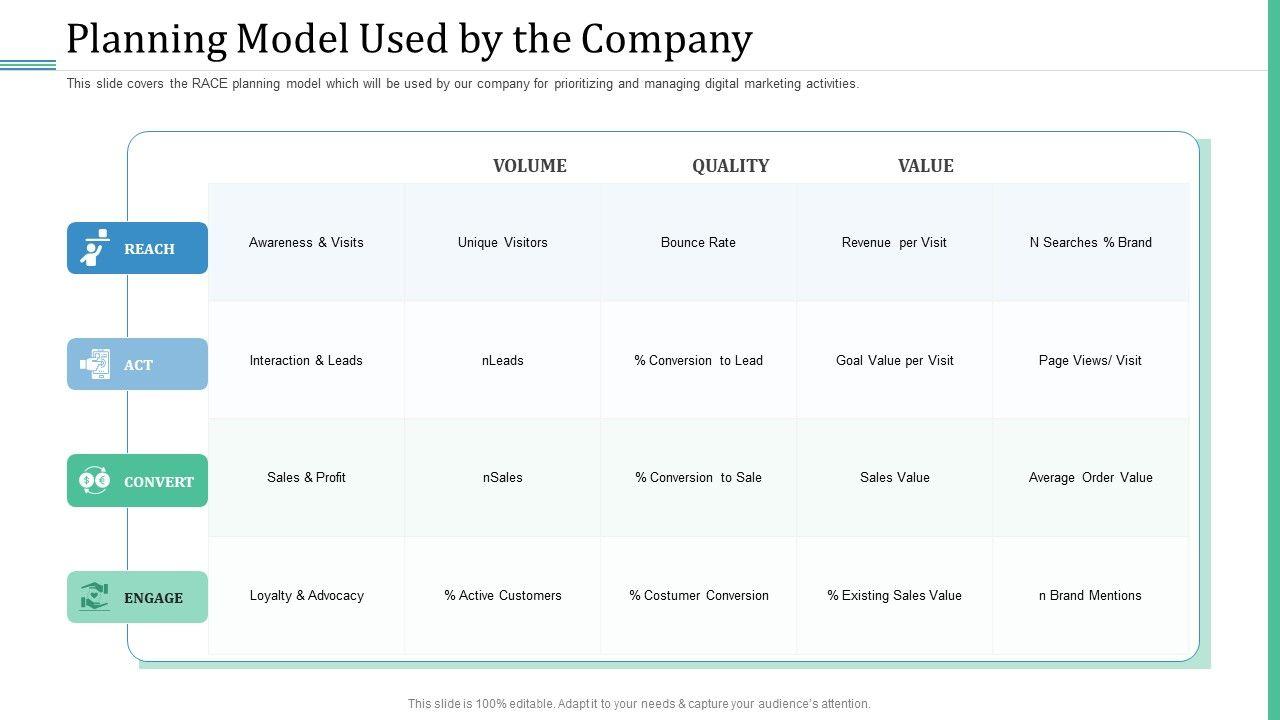Click the RACE planning model subtitle text
This screenshot has height=720, width=1280.
coord(462,84)
